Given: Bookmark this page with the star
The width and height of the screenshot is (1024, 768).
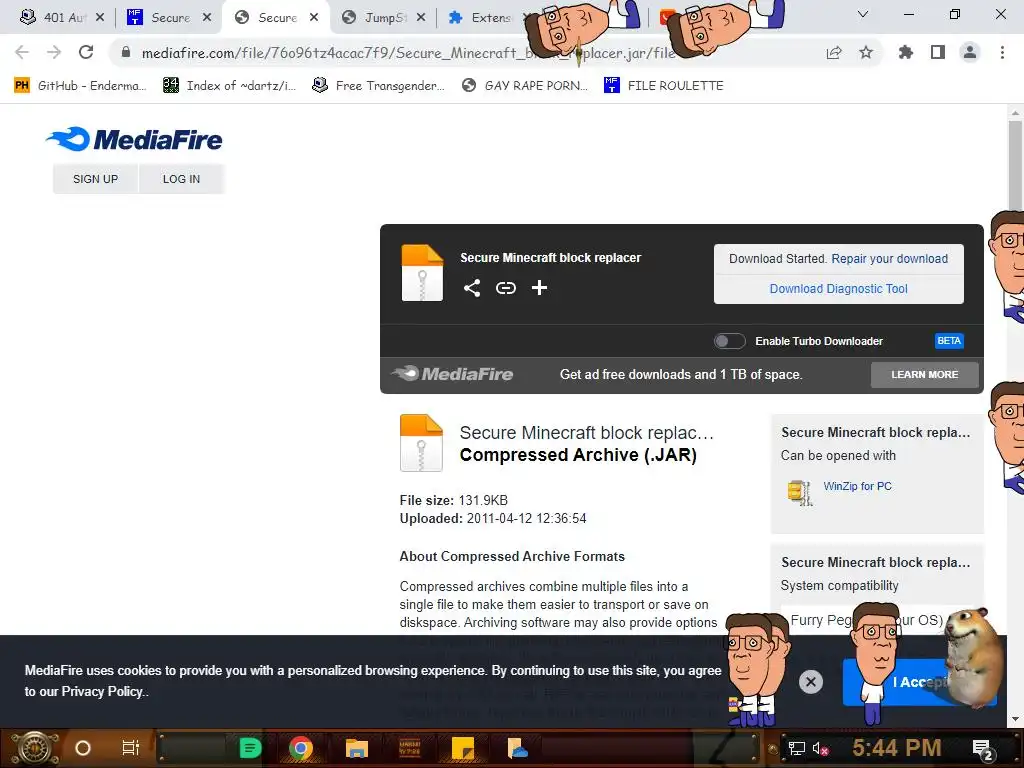Looking at the screenshot, I should click(866, 52).
